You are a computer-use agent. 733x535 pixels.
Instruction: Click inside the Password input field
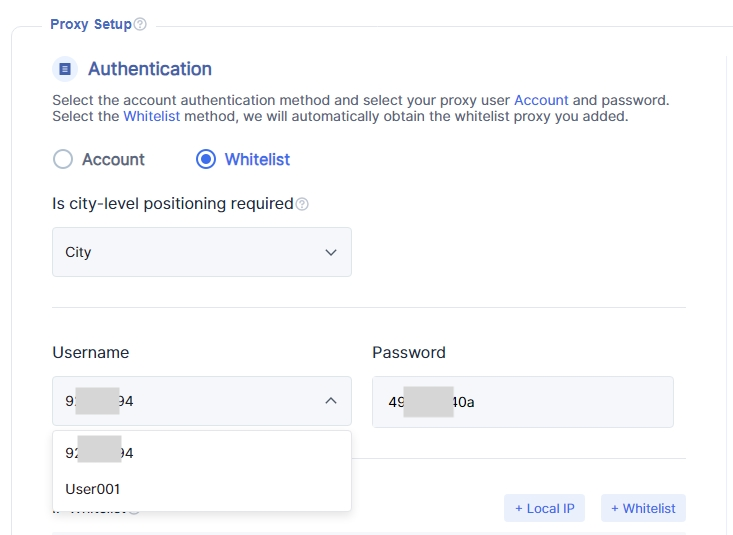pos(560,401)
